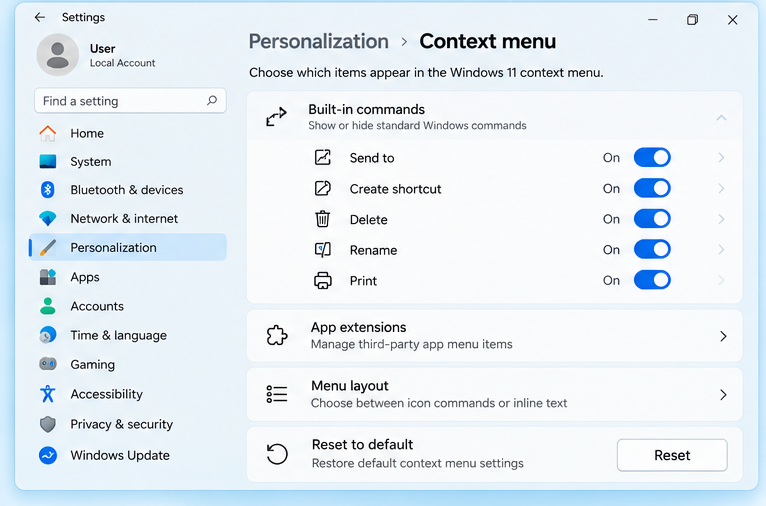Toggle the Rename switch

point(652,250)
